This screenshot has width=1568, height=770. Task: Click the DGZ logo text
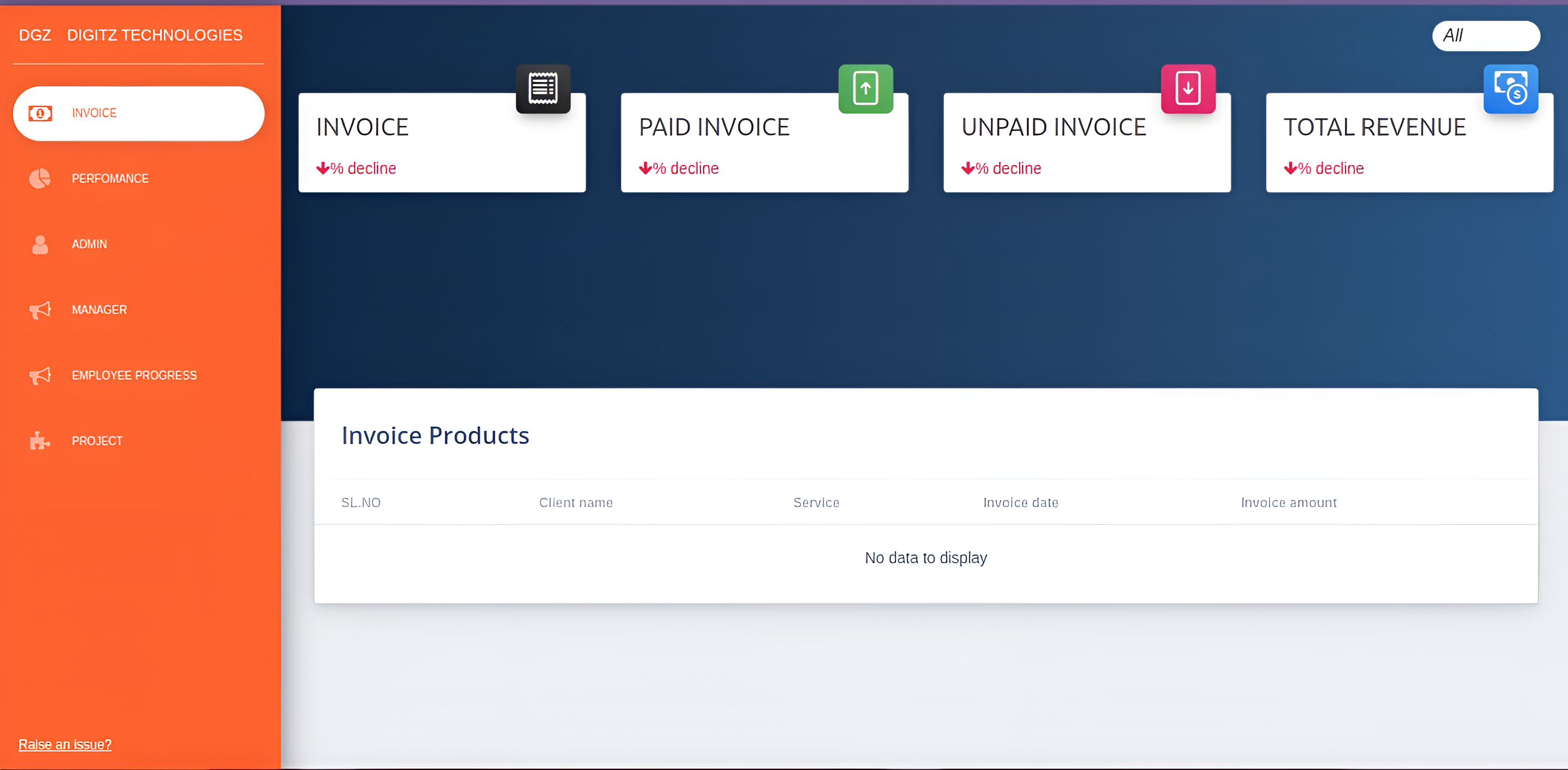point(34,36)
